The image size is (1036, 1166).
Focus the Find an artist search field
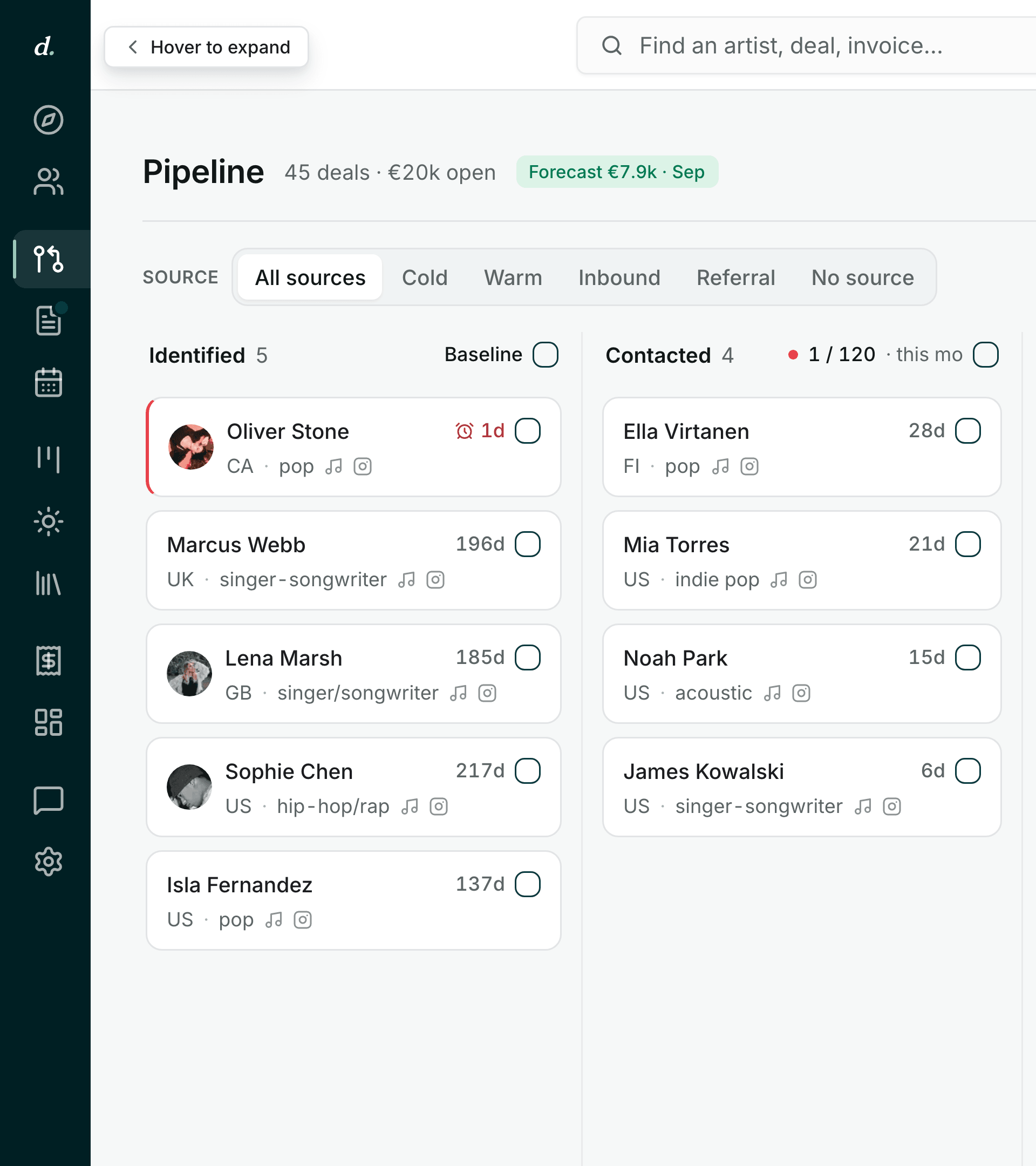(x=807, y=46)
